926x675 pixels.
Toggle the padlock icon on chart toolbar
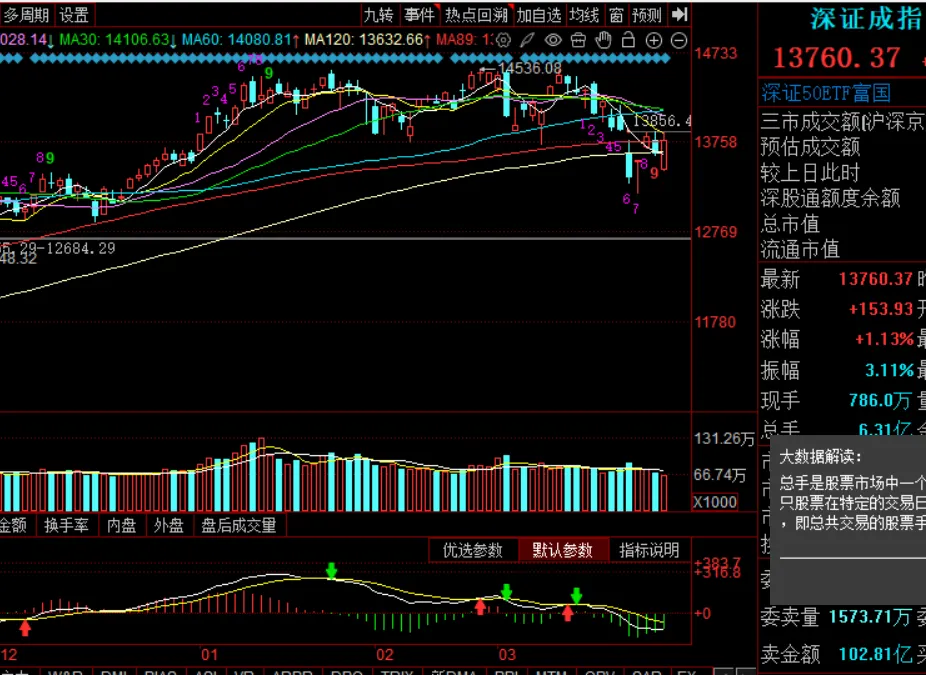click(628, 40)
